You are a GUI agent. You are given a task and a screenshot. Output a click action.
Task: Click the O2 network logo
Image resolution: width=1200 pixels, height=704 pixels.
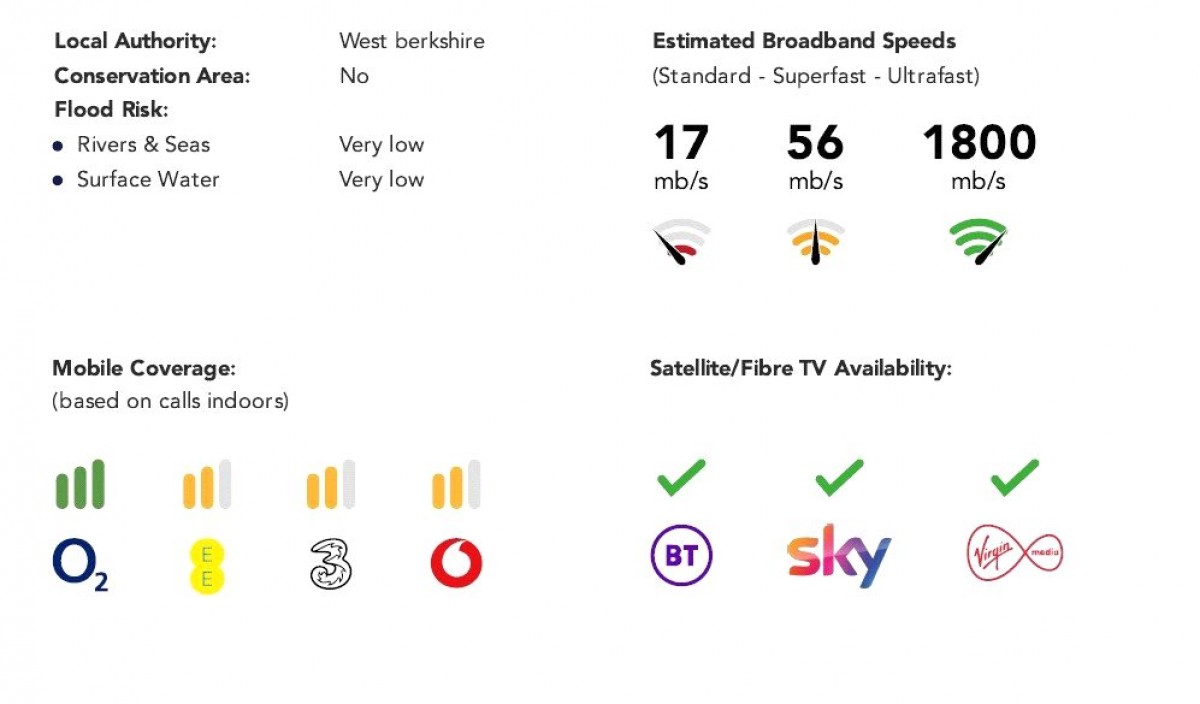[80, 565]
